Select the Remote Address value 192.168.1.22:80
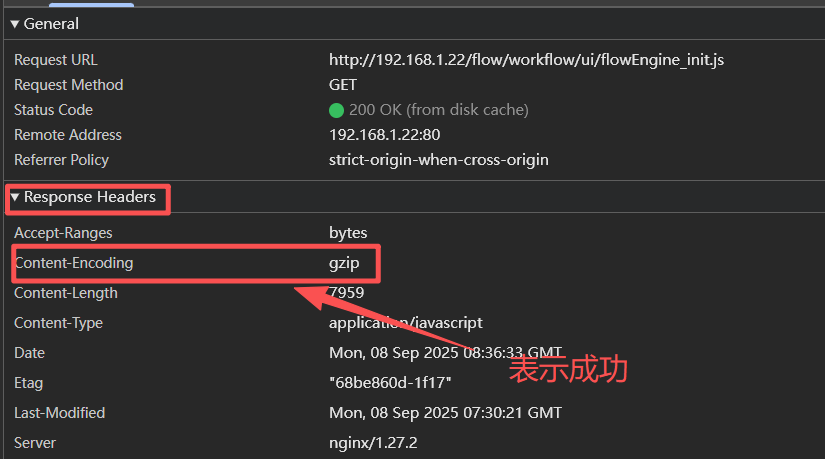Screen dimensions: 825x459 385,135
